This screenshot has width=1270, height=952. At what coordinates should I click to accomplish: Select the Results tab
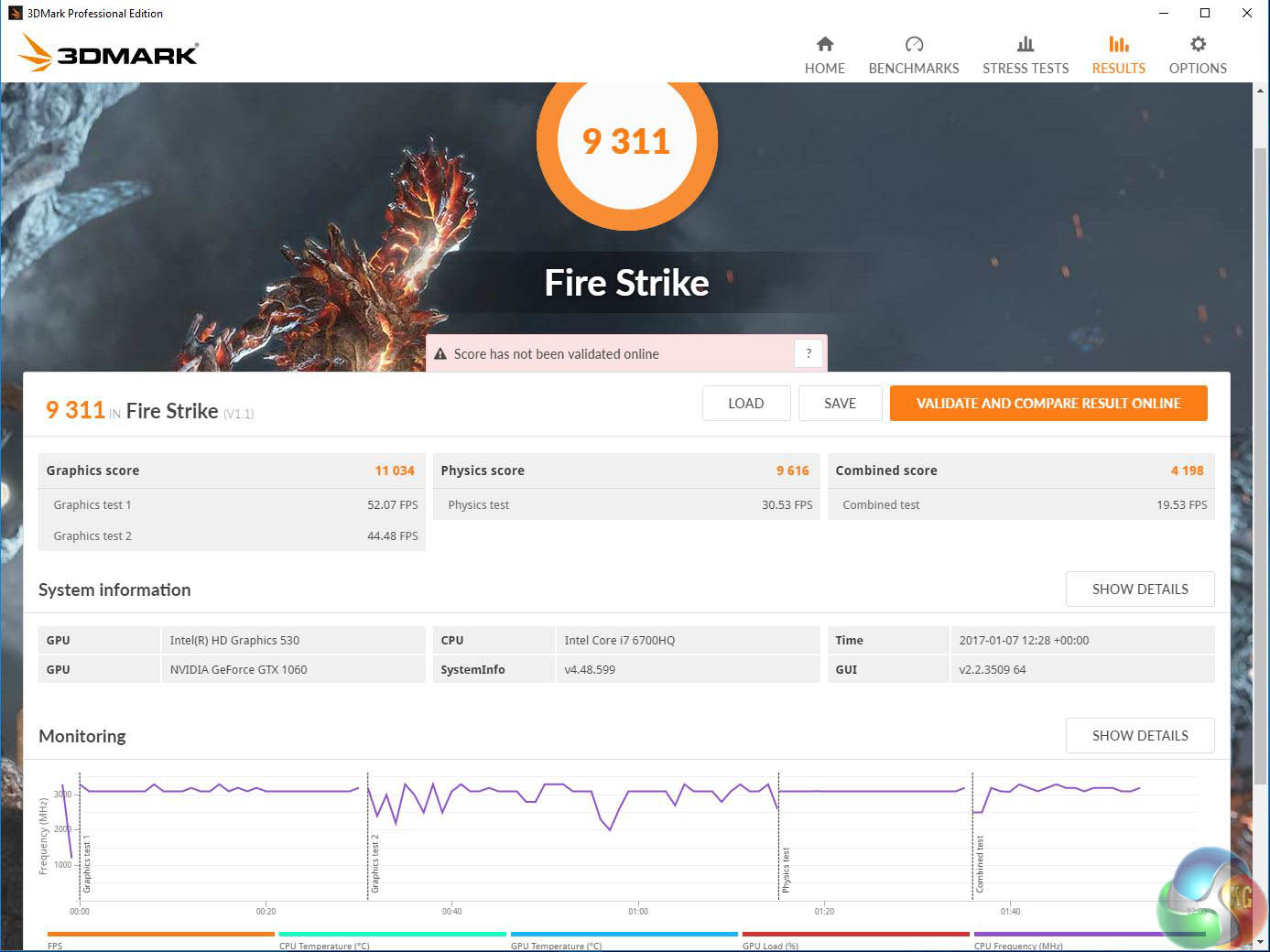(x=1118, y=55)
